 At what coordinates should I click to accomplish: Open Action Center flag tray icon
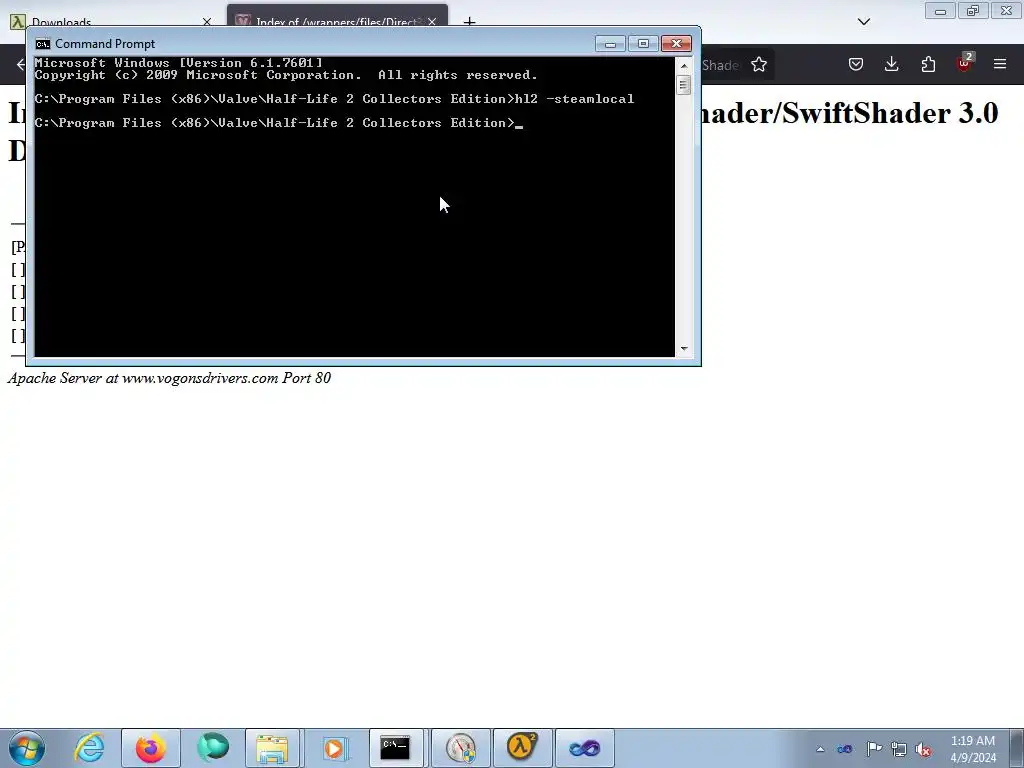[x=874, y=749]
